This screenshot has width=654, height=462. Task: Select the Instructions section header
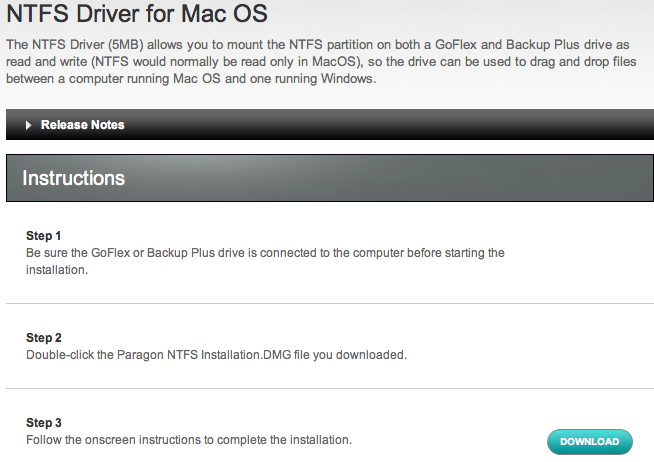pyautogui.click(x=330, y=178)
